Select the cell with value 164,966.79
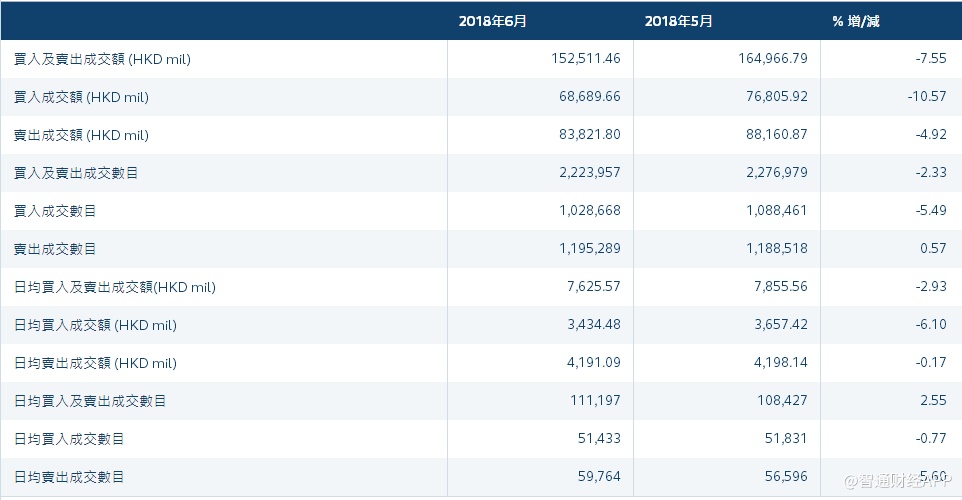962x500 pixels. click(771, 59)
